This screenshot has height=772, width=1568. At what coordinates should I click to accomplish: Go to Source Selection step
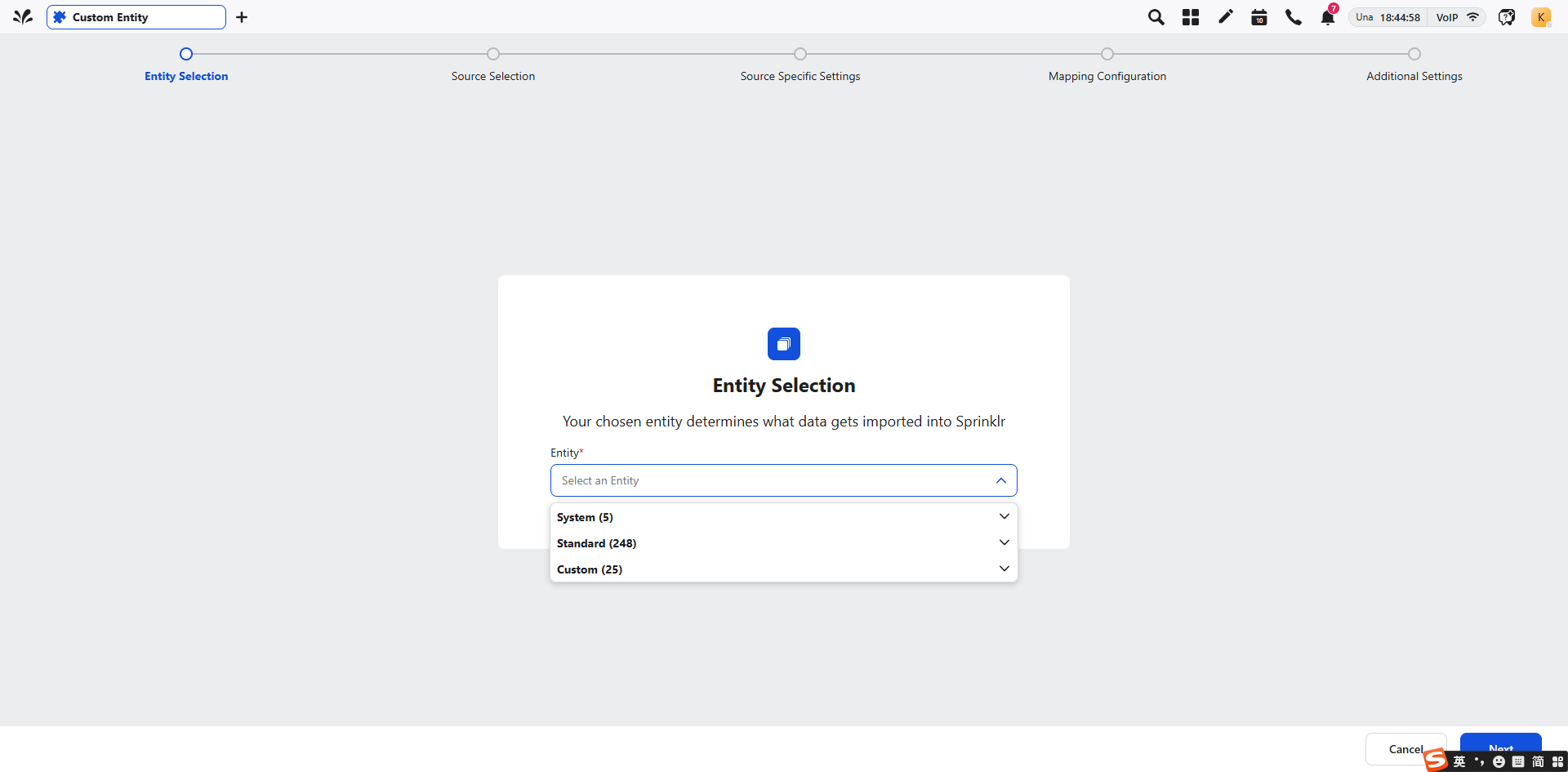click(493, 76)
